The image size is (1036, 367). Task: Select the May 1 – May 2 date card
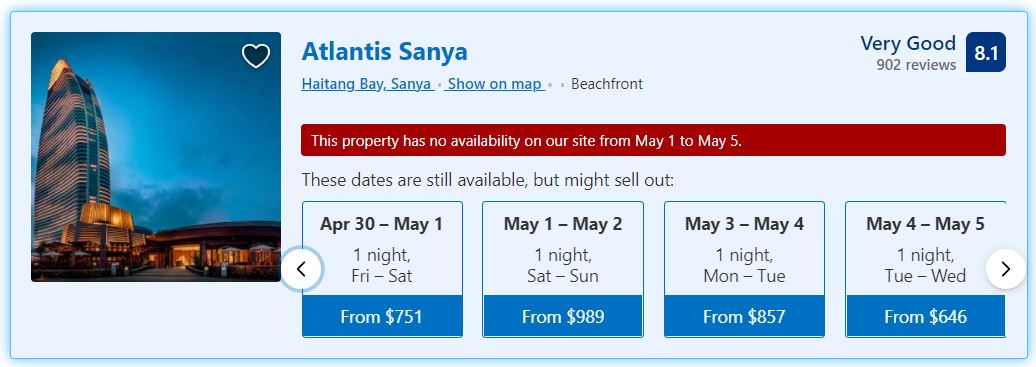563,269
